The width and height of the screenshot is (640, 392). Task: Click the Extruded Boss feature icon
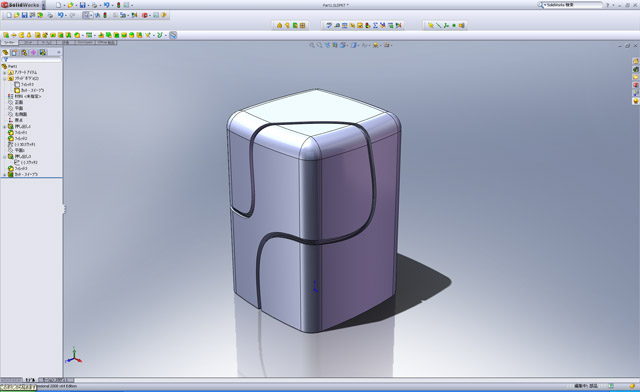click(x=6, y=35)
